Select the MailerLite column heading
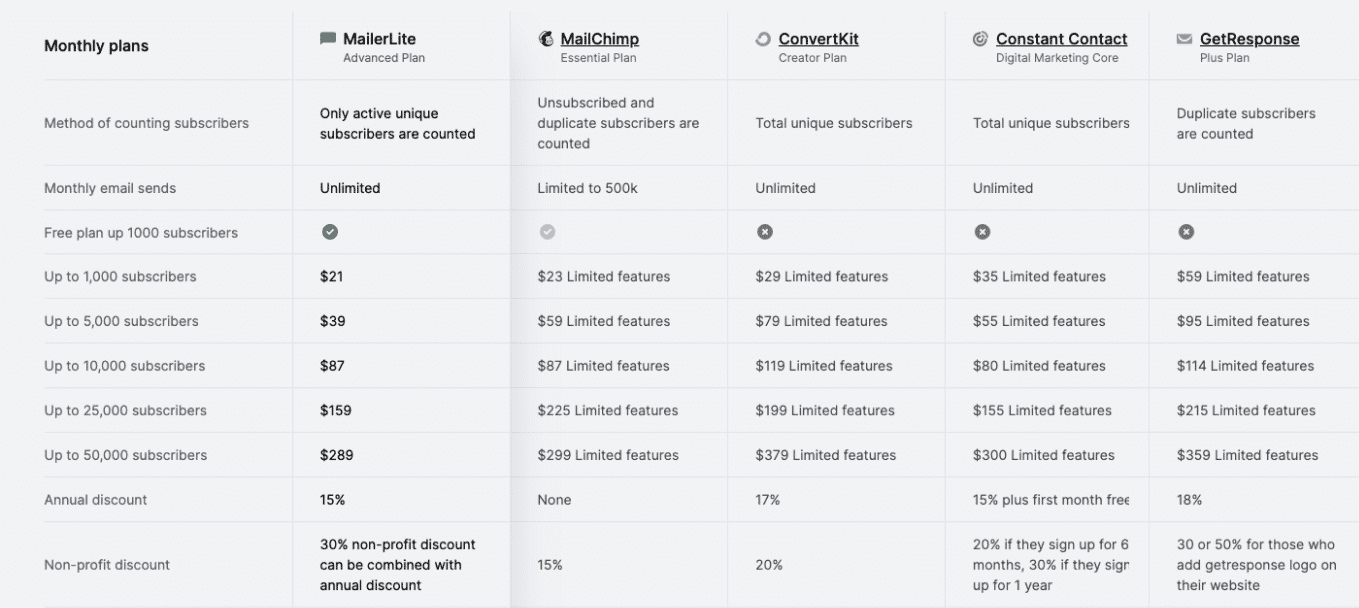 pyautogui.click(x=379, y=39)
